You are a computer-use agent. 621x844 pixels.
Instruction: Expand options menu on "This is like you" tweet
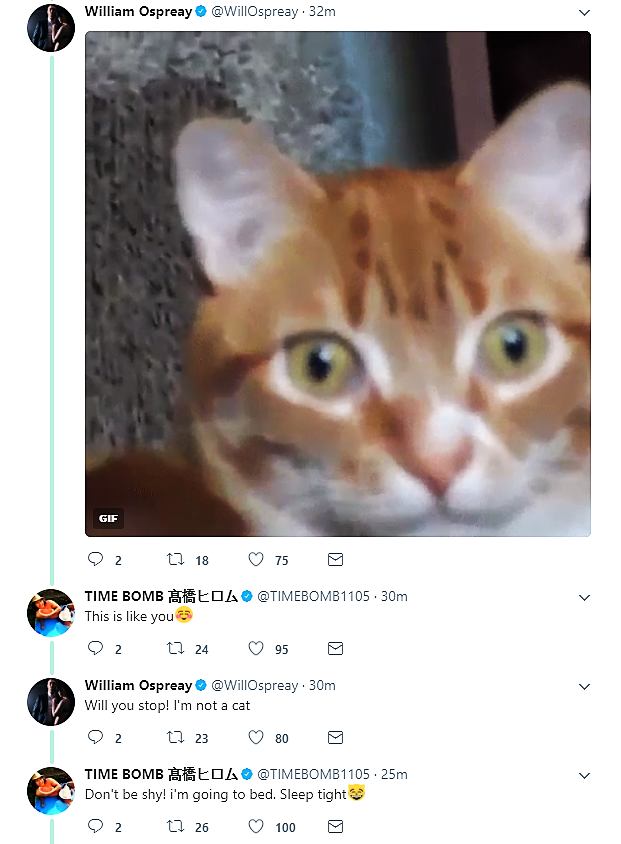pos(585,597)
